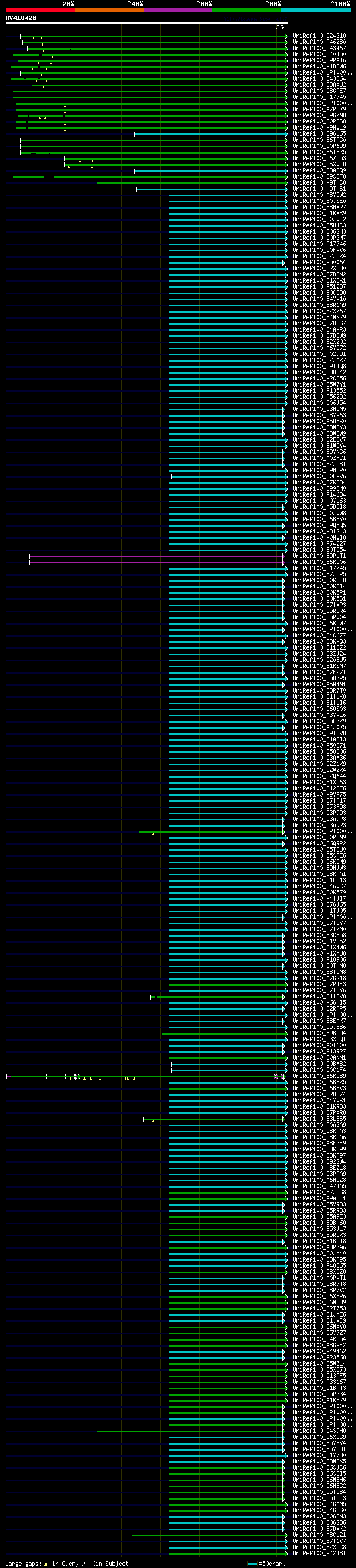Select hit UniRef100_A7PLZ9
The width and height of the screenshot is (356, 1568).
tap(319, 109)
